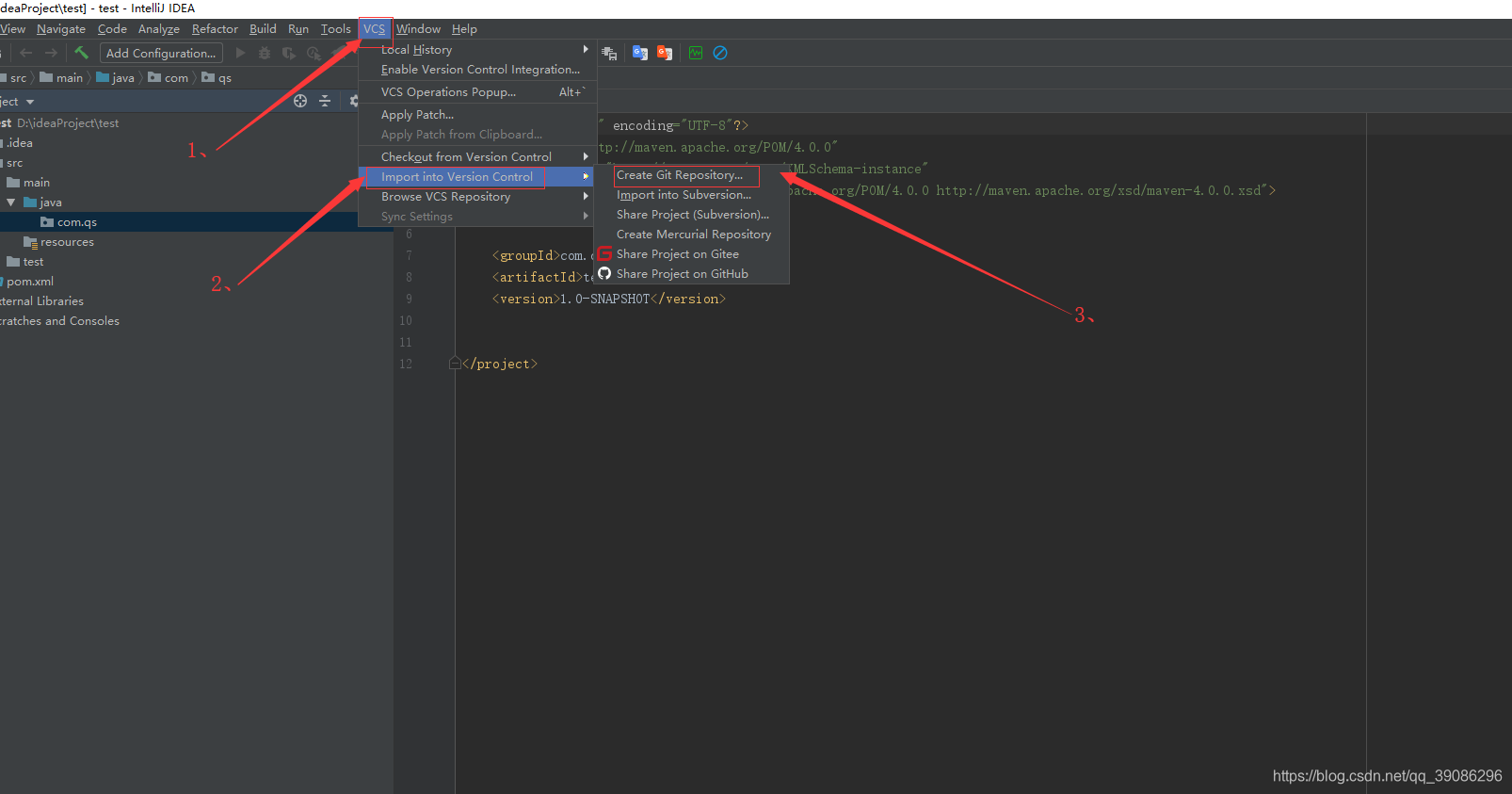Click Gitee logo in submenu
Viewport: 1512px width, 794px height.
604,253
